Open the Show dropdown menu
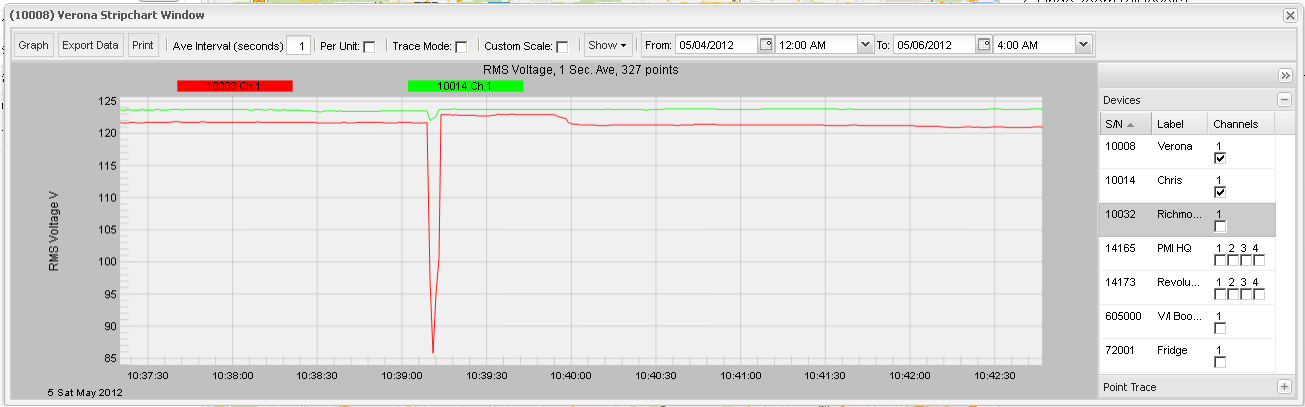 coord(607,45)
